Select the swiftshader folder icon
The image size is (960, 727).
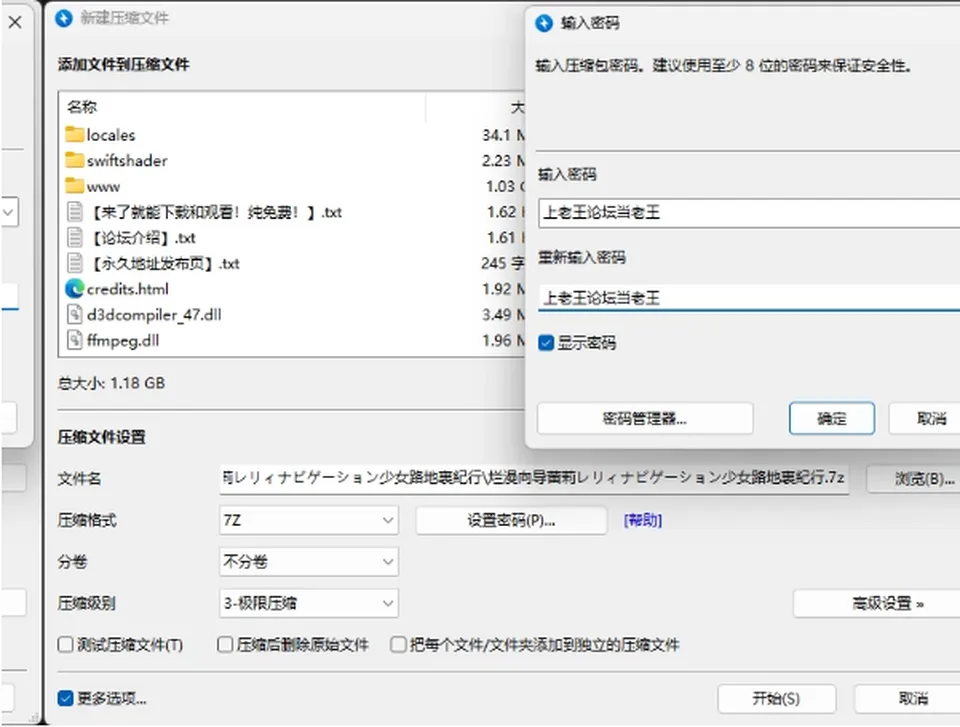74,160
